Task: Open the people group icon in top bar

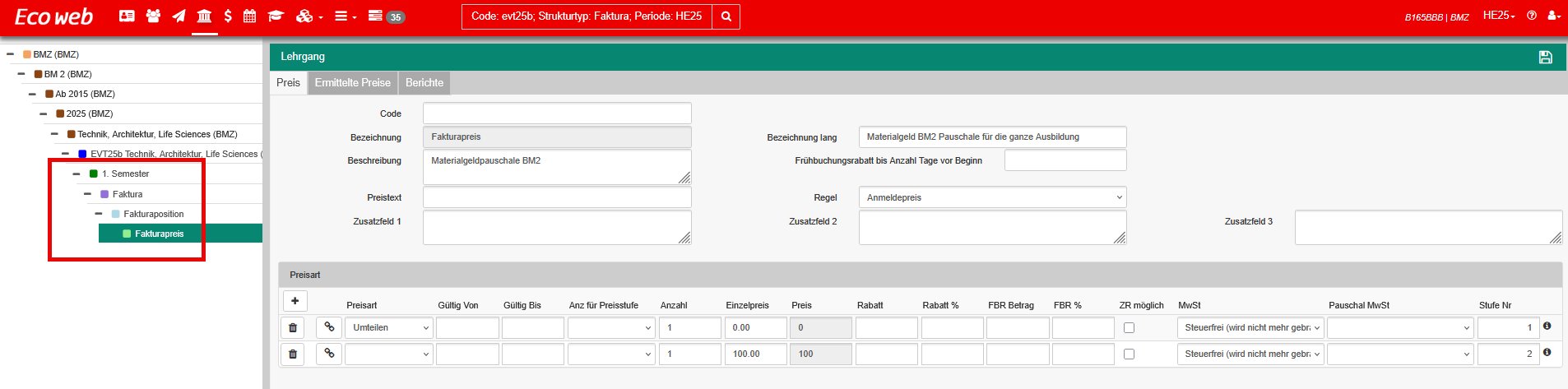Action: [x=153, y=16]
